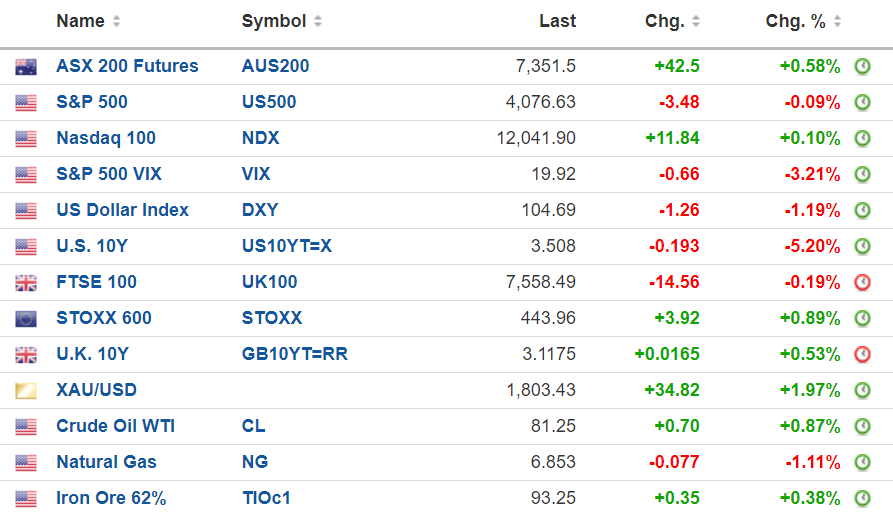Click the green clock icon for ASX 200 Futures
The image size is (893, 518).
pyautogui.click(x=862, y=67)
